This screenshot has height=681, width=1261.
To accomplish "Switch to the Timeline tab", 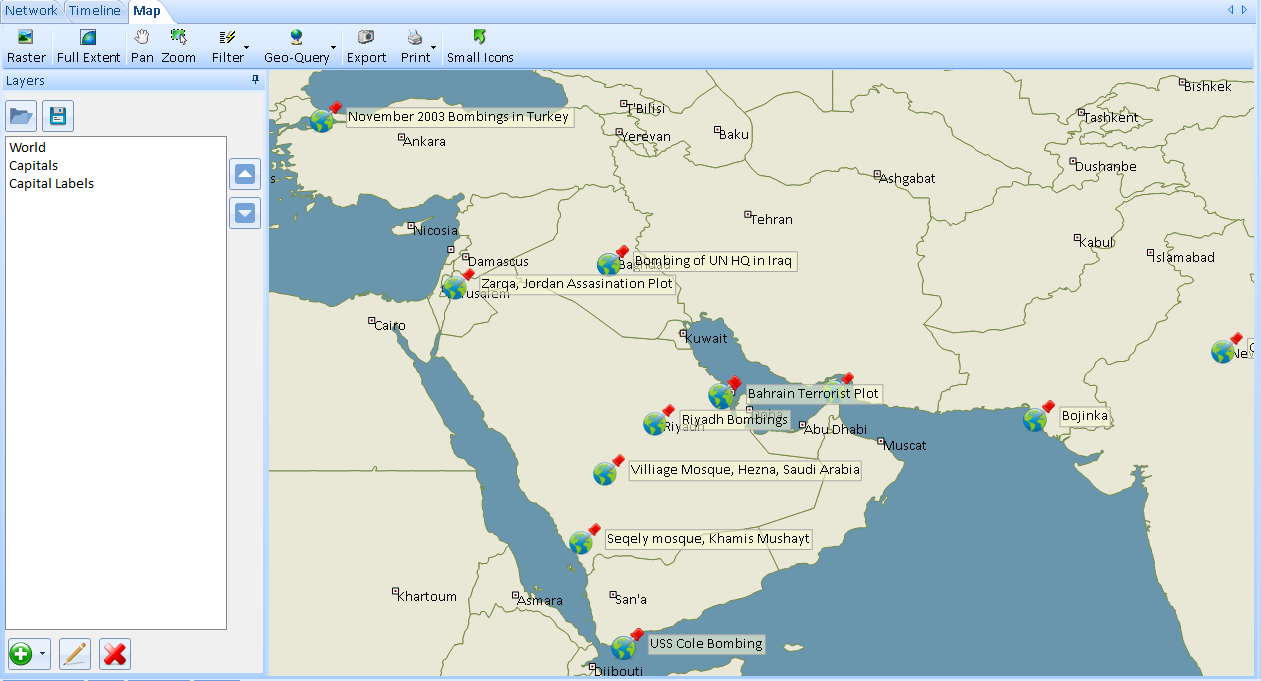I will [95, 11].
